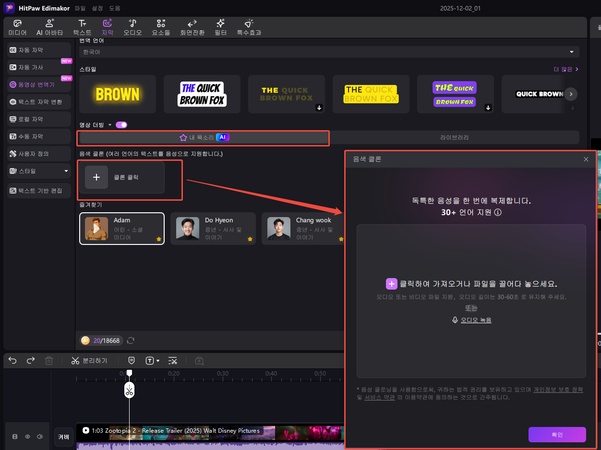Viewport: 601px width, 450px height.
Task: Select the 텍스트 (Text) toolbar icon
Action: pyautogui.click(x=82, y=27)
